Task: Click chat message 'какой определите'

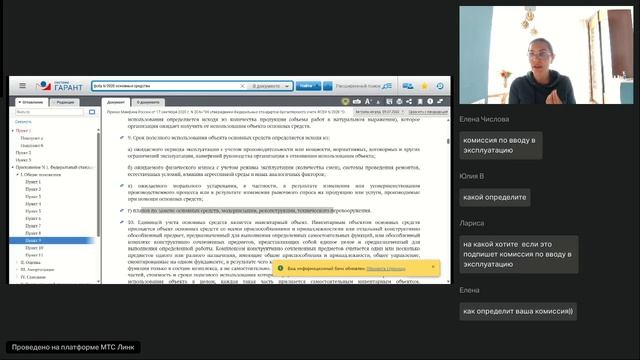Action: pyautogui.click(x=495, y=197)
